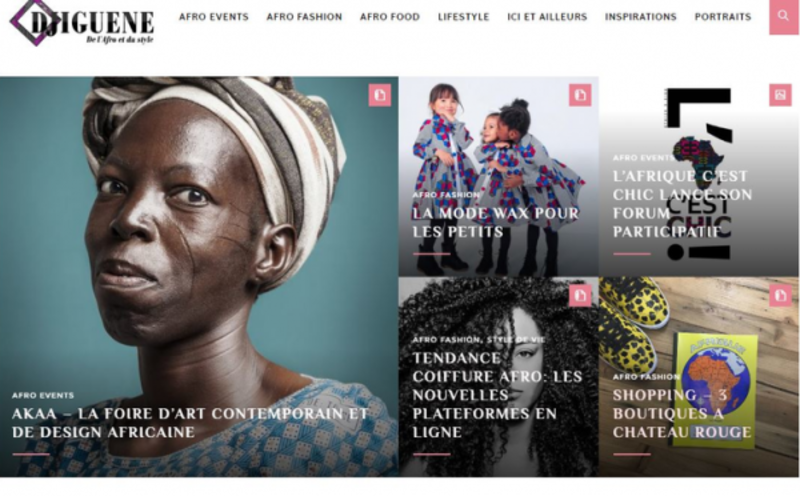Click the post icon on afro hair image
The image size is (800, 496).
pyautogui.click(x=580, y=295)
